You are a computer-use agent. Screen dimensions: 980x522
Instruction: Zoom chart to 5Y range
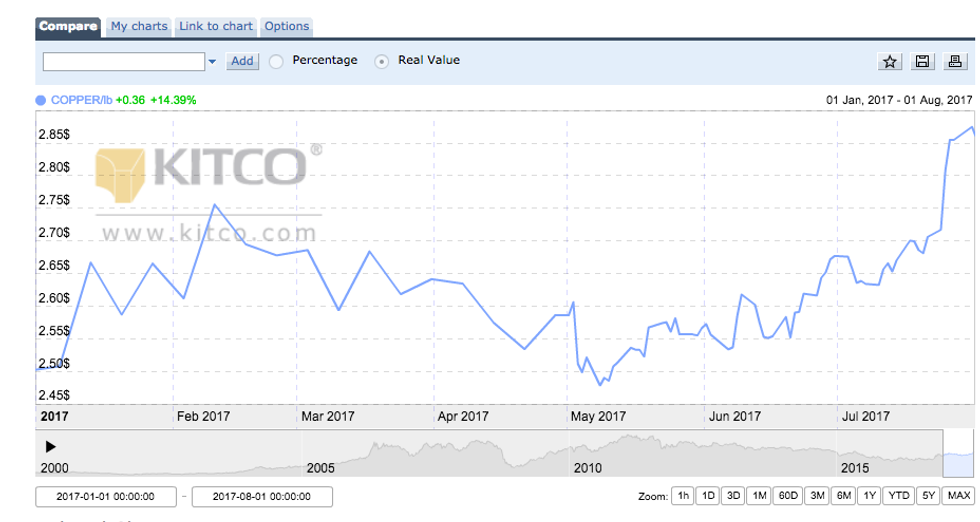929,496
